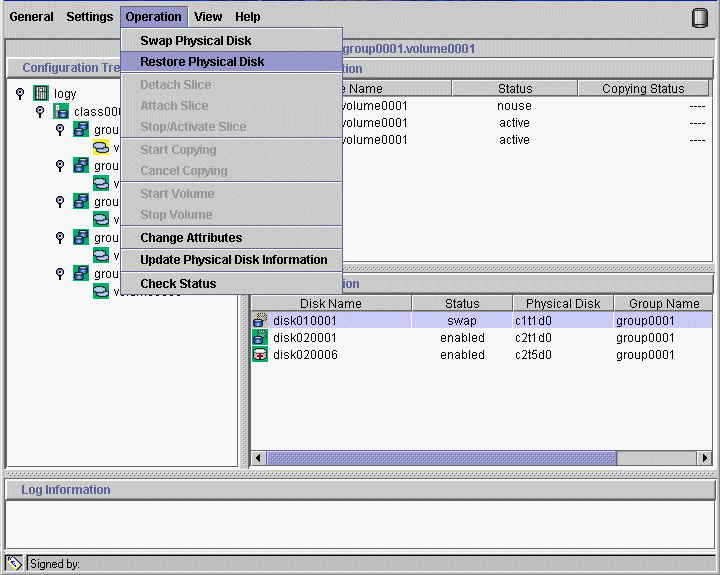Click the disk020001 disk icon
This screenshot has height=575, width=720.
click(x=260, y=337)
